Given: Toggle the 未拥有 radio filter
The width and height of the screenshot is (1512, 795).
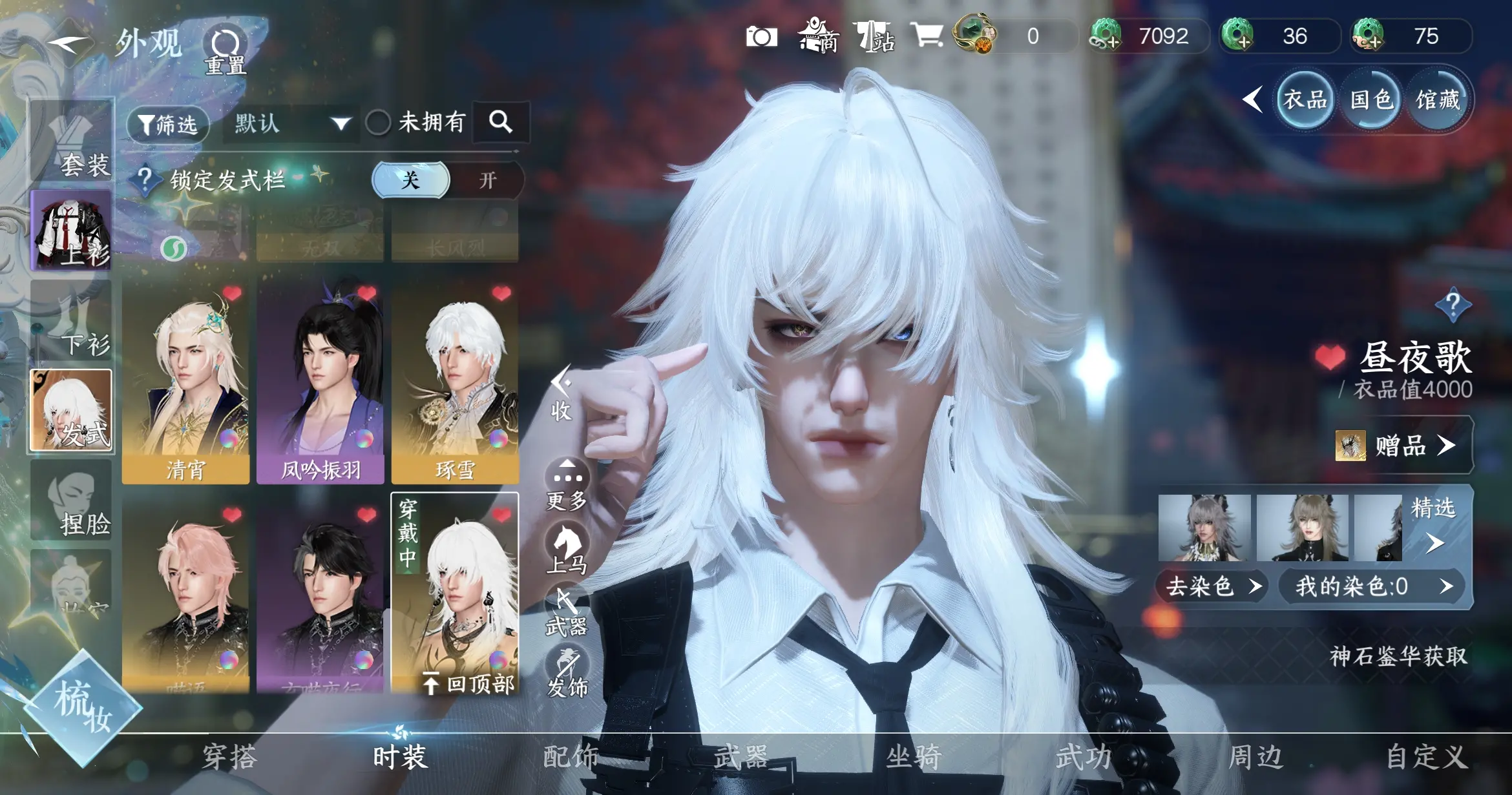Looking at the screenshot, I should (378, 122).
